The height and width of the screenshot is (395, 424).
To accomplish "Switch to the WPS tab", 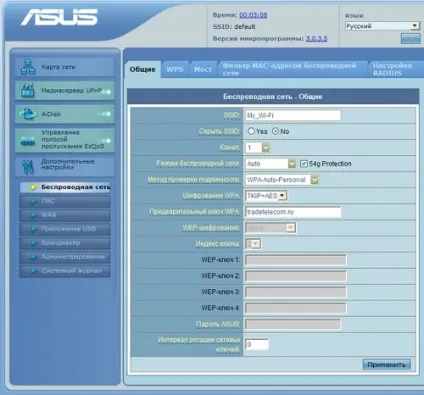I will 175,69.
